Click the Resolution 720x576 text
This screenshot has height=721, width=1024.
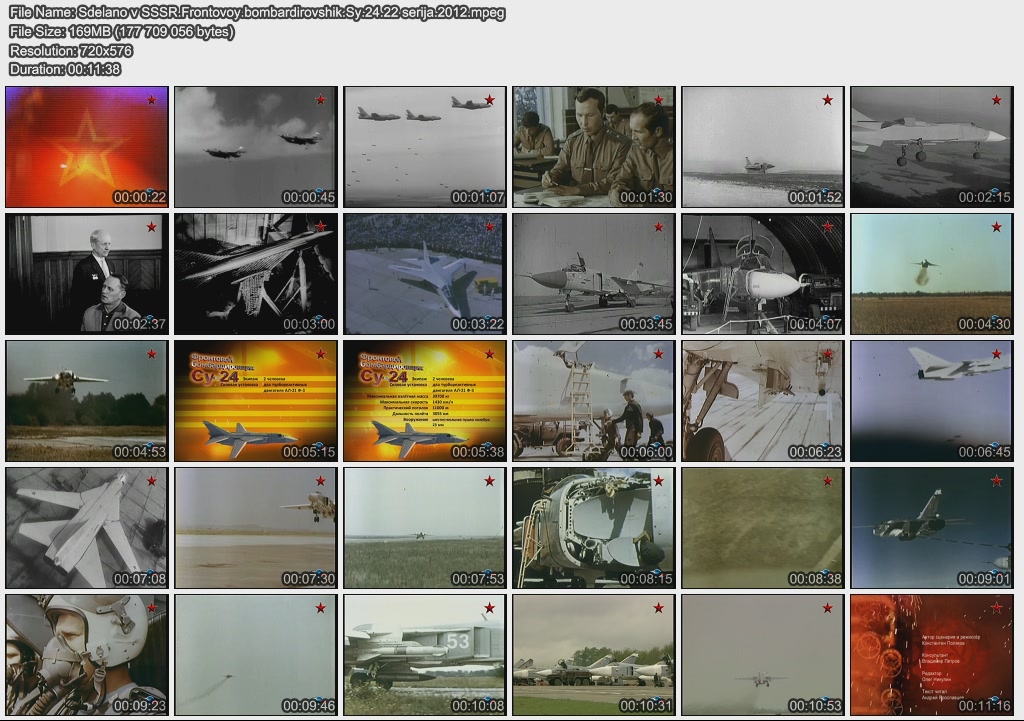(71, 51)
